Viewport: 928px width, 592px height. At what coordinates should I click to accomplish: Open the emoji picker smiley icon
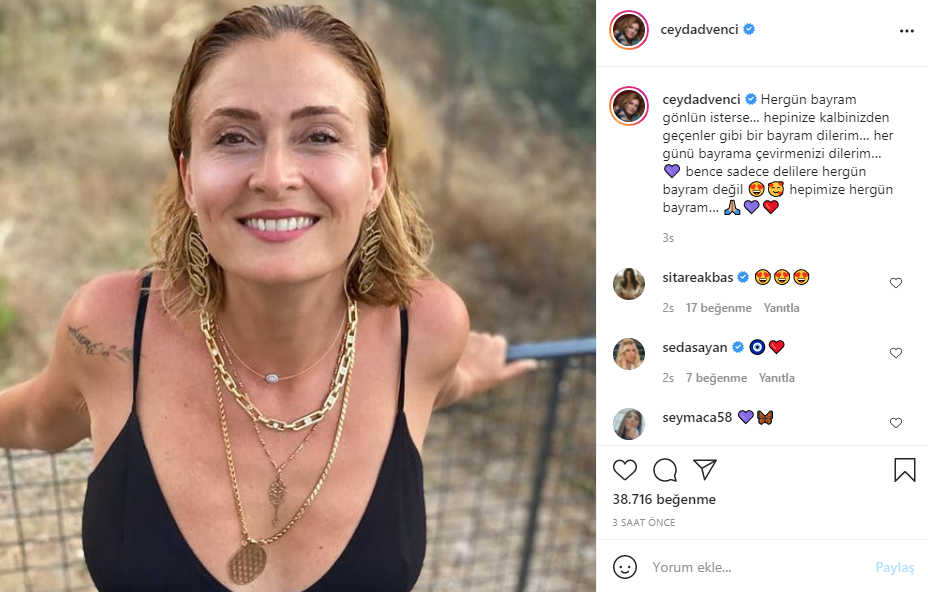click(625, 567)
